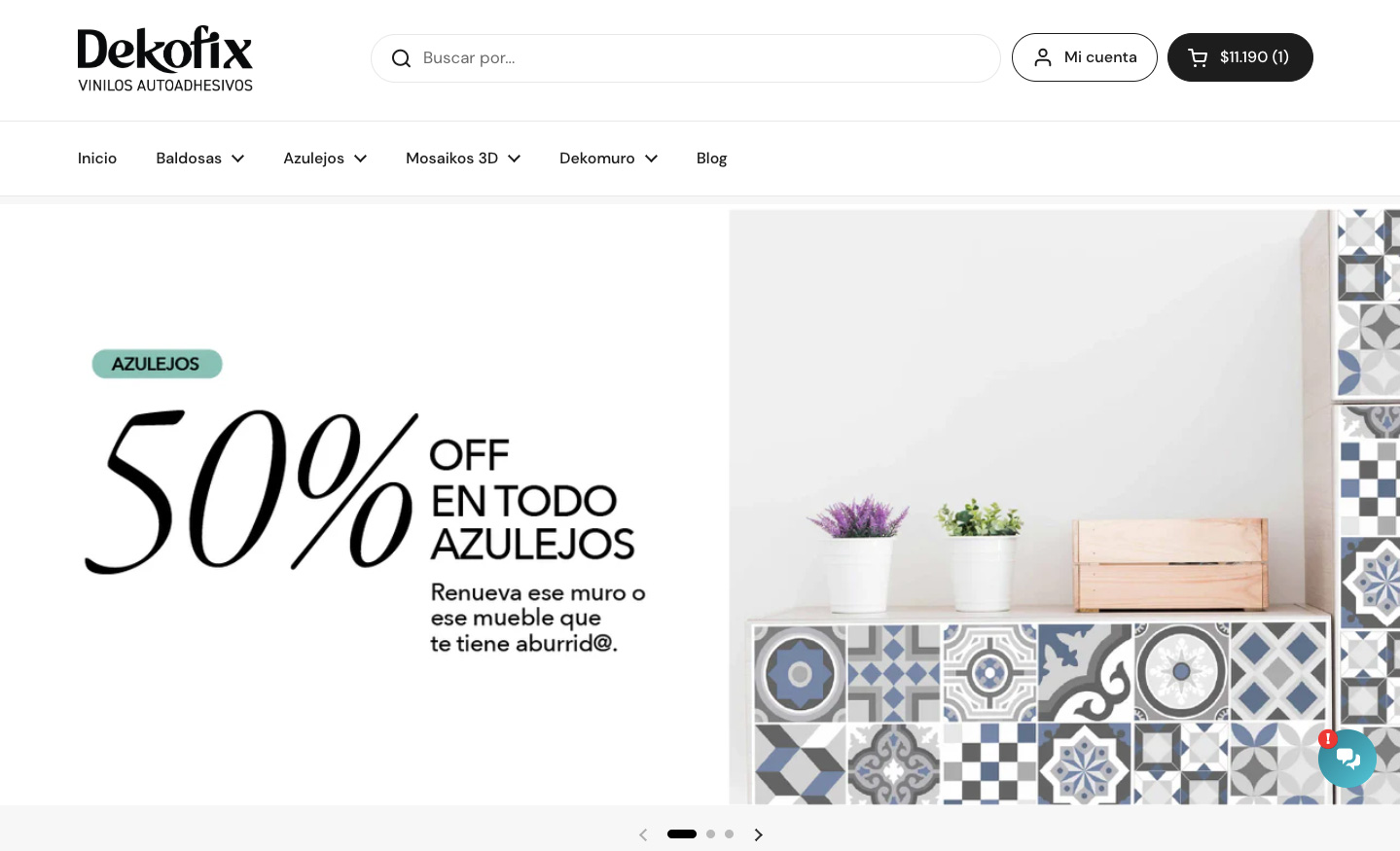The width and height of the screenshot is (1400, 851).
Task: Click the Mi cuenta button
Action: (x=1085, y=57)
